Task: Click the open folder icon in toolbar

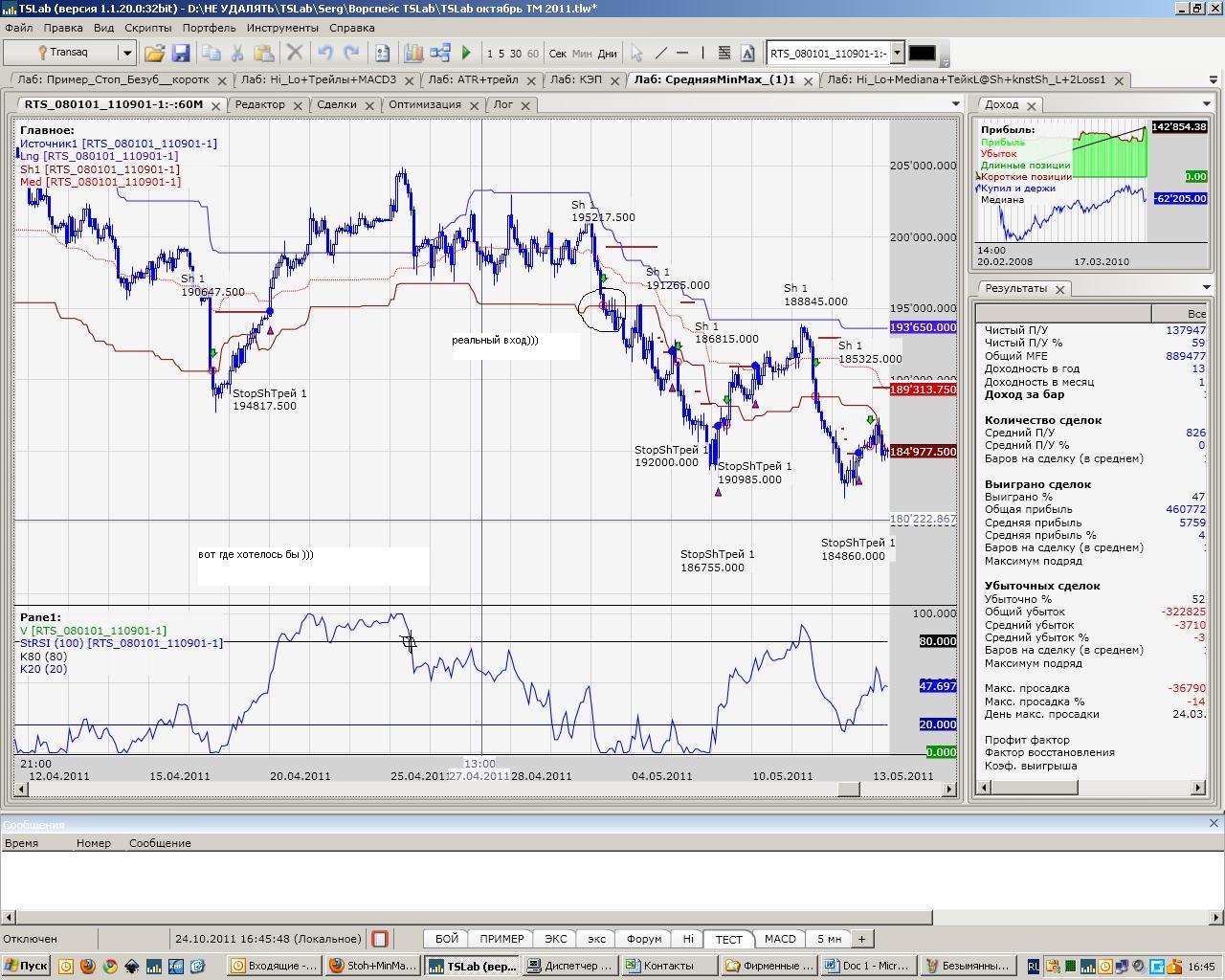Action: [154, 54]
